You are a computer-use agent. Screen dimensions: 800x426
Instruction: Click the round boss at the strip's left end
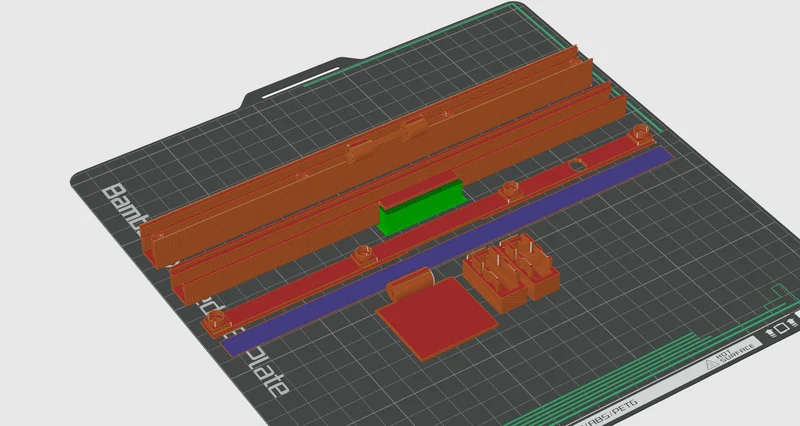217,322
